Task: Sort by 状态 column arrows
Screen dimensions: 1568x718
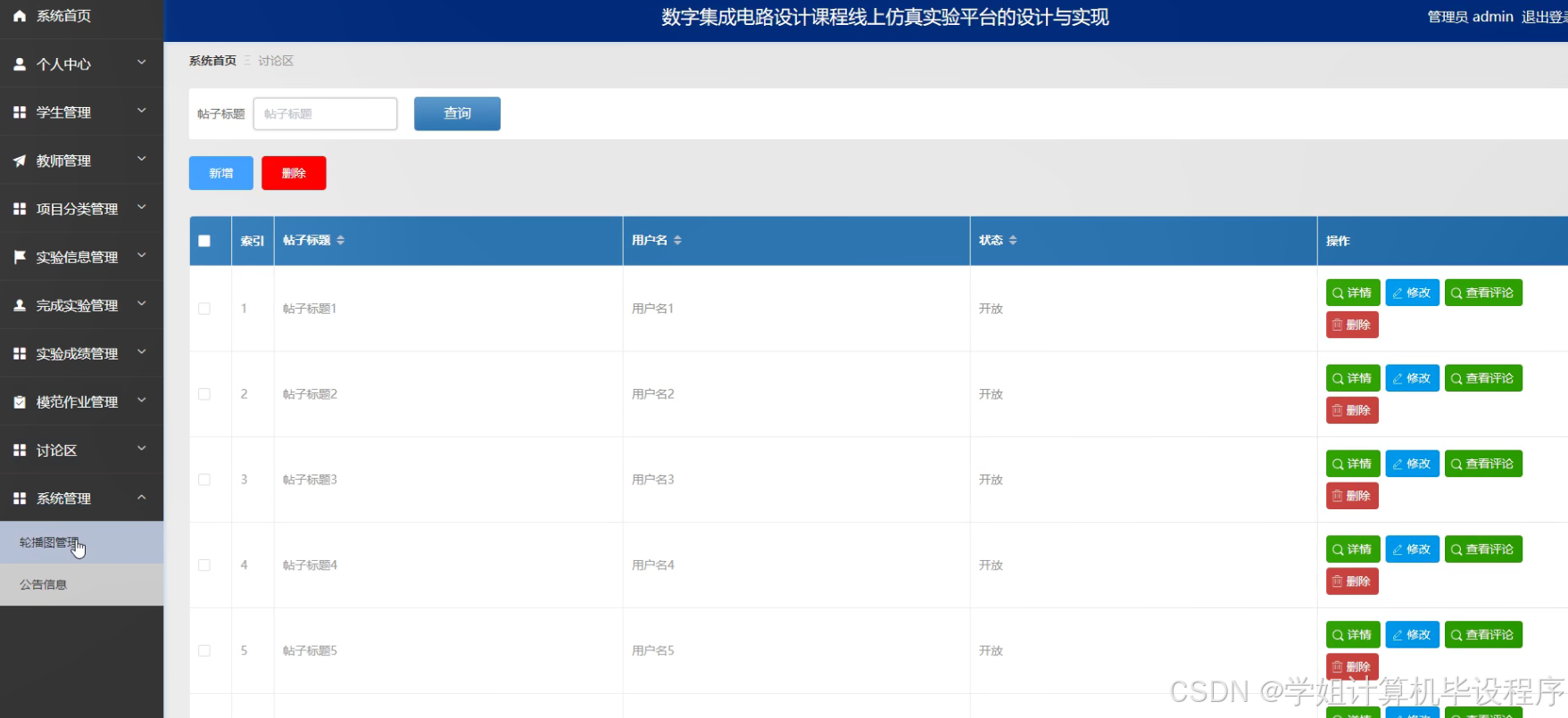Action: [1013, 241]
